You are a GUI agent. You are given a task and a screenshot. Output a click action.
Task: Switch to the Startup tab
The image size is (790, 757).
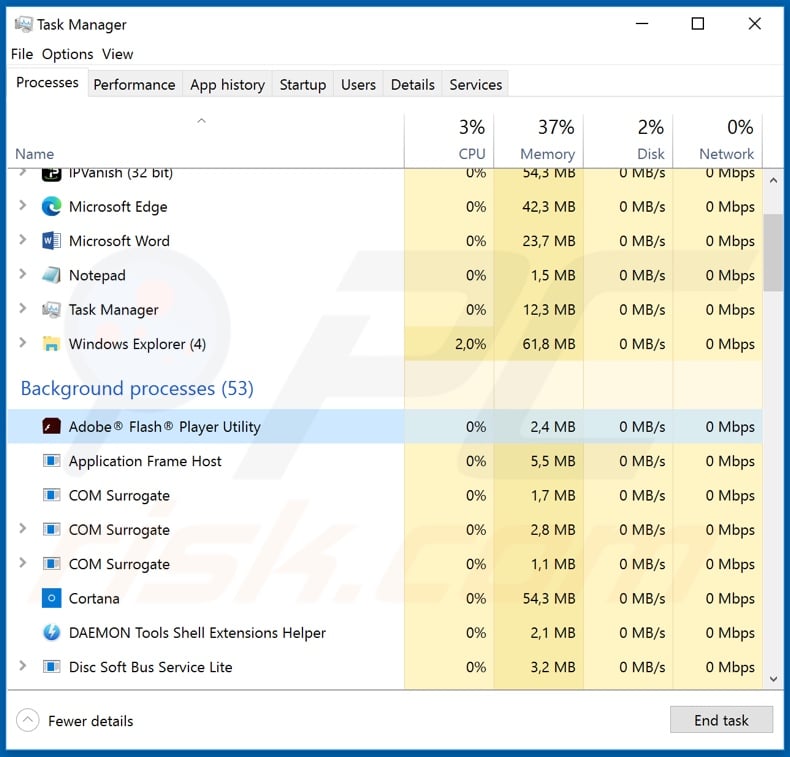pos(303,85)
